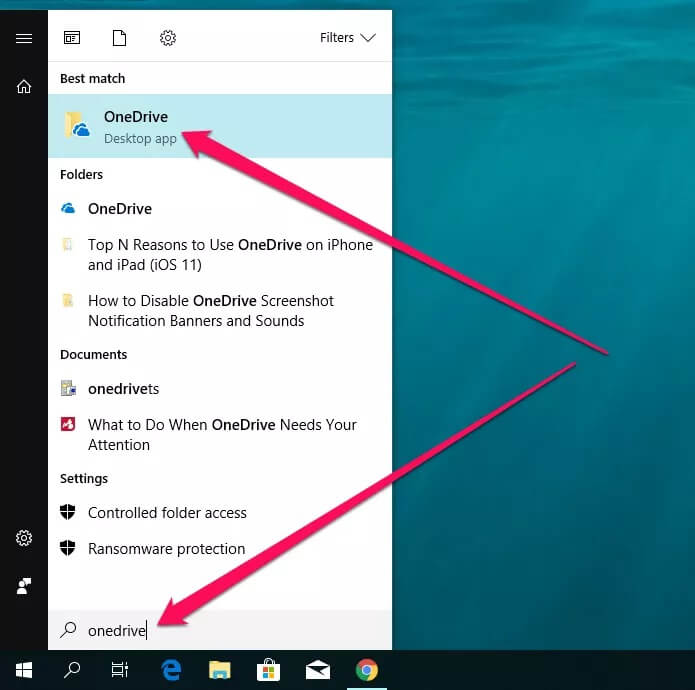
Task: Click the folder icon beside 'How to Disable OneDrive'
Action: [67, 300]
